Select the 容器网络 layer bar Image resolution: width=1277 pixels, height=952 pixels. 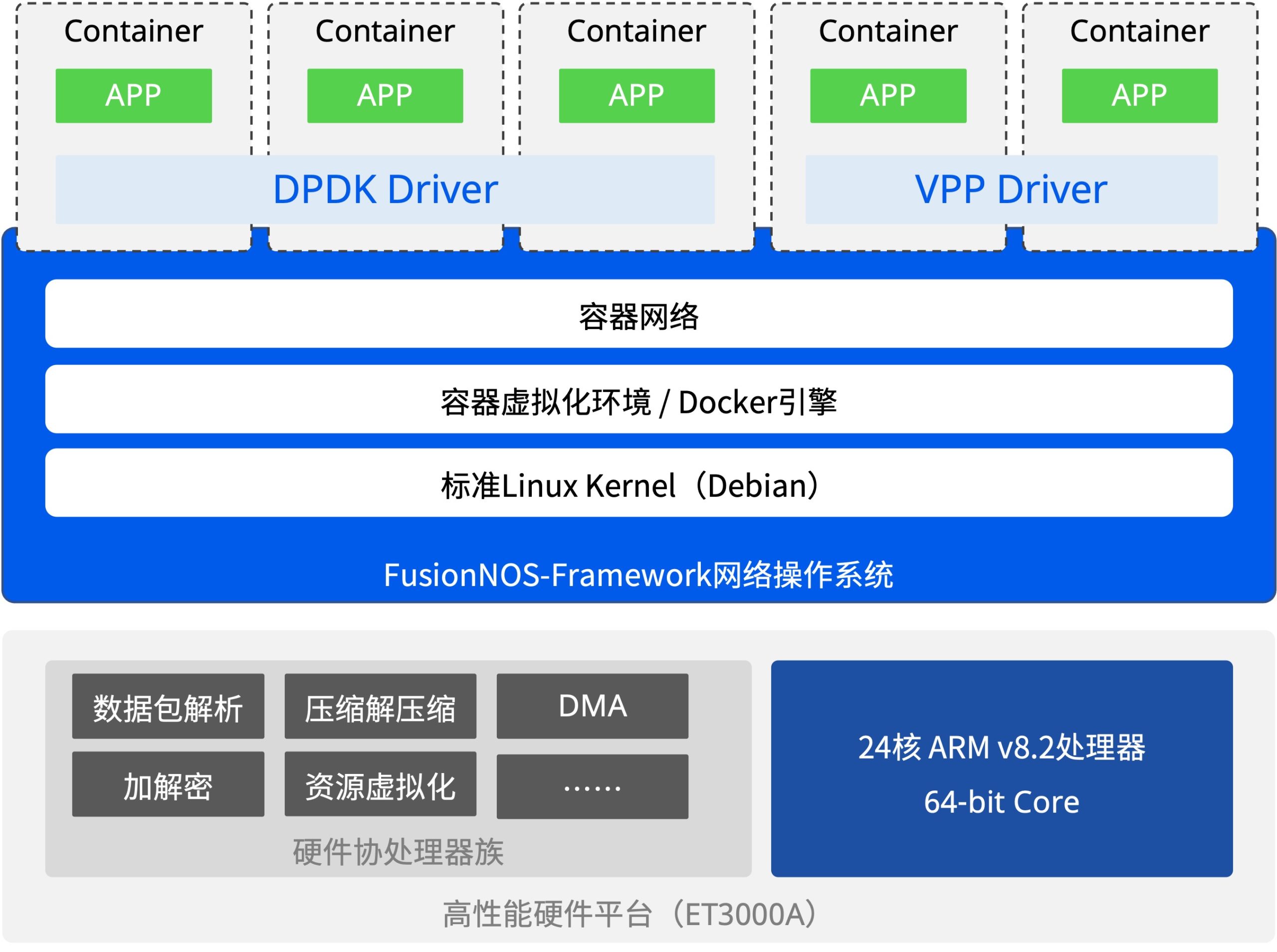(x=639, y=314)
